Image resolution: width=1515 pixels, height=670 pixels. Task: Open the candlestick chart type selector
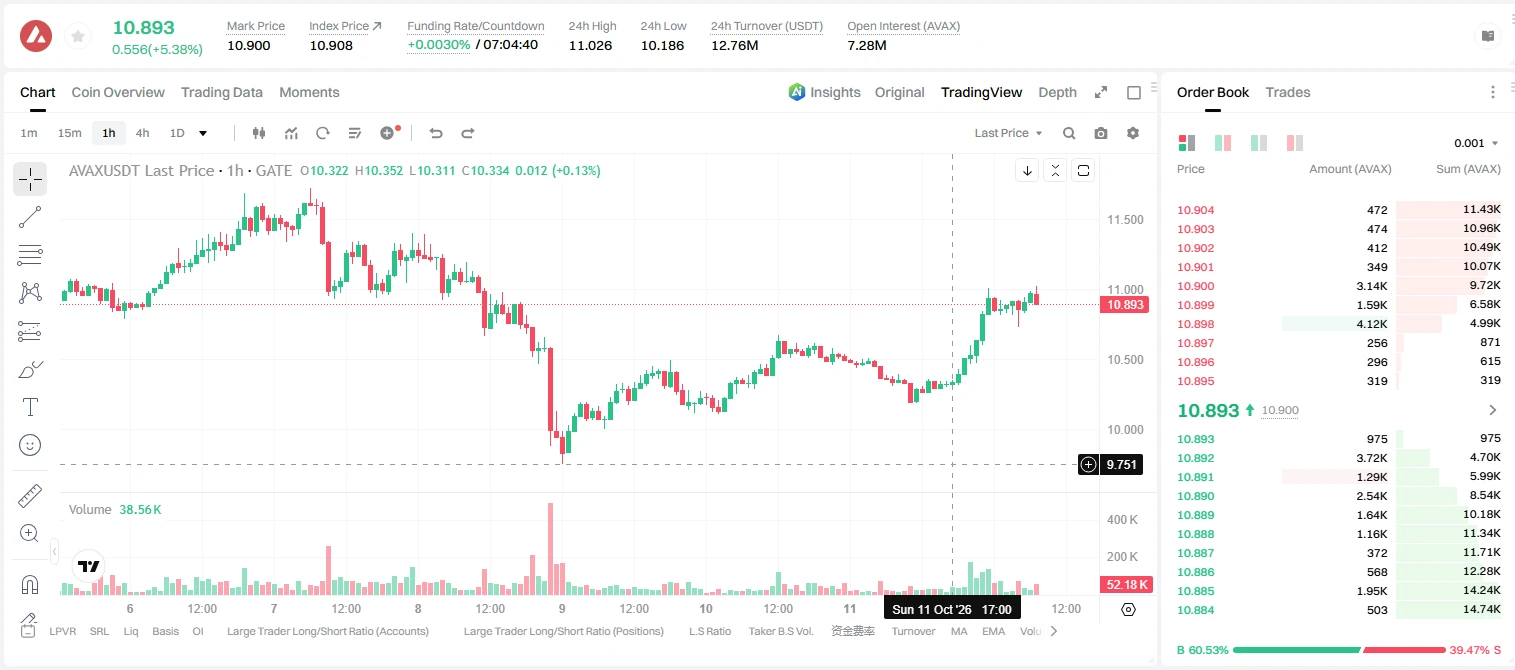[x=260, y=133]
